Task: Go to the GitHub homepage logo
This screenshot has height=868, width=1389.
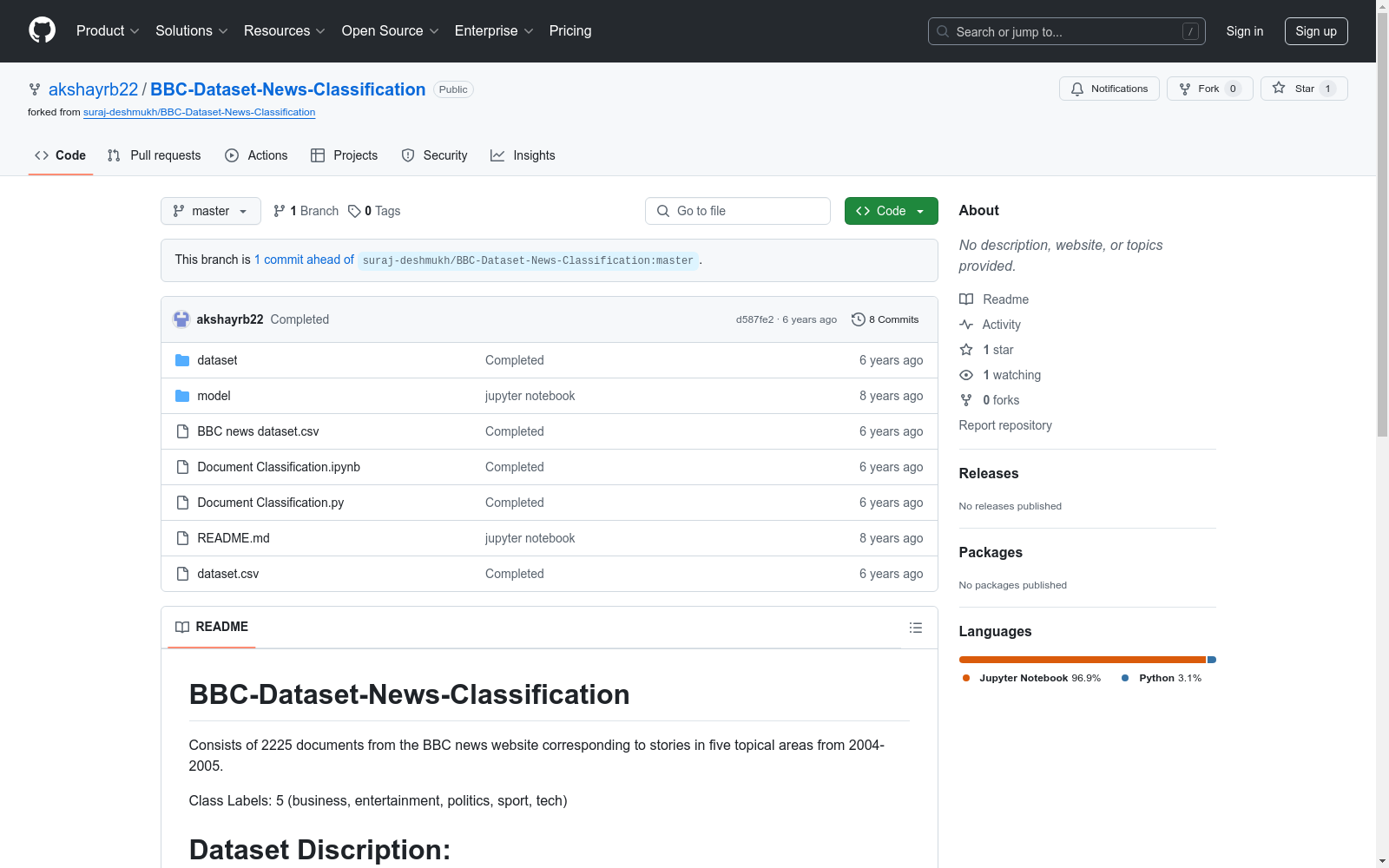Action: pos(42,30)
